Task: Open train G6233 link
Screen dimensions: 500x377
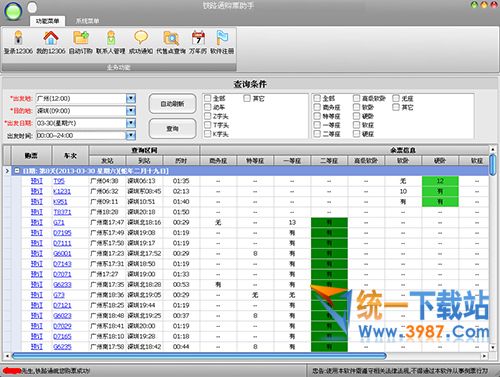Action: pyautogui.click(x=62, y=284)
